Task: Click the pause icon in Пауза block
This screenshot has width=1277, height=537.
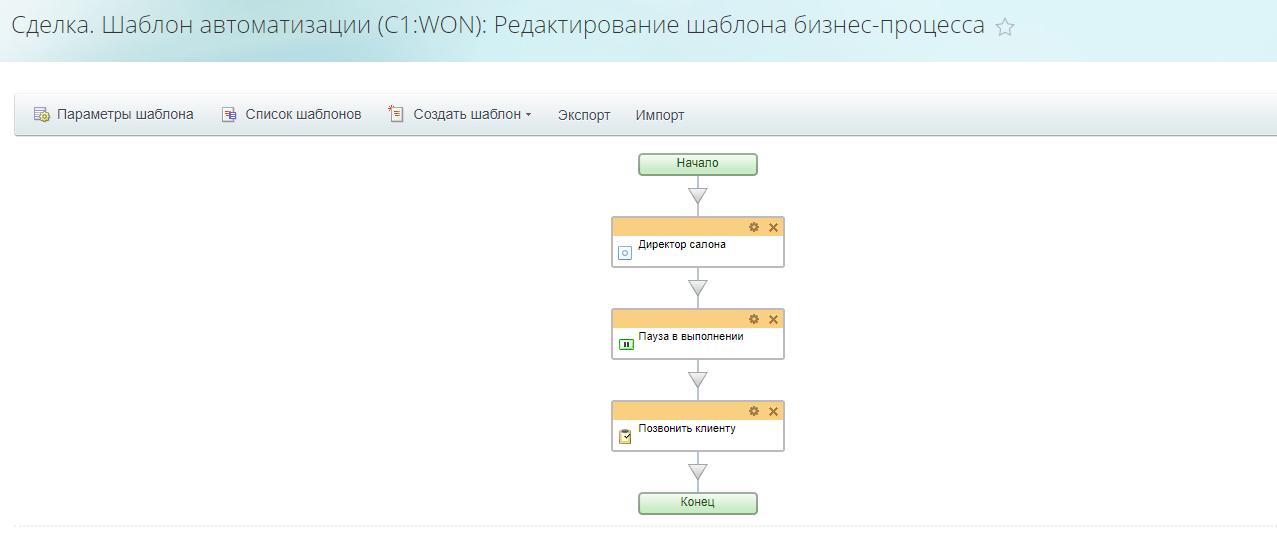Action: (x=626, y=345)
